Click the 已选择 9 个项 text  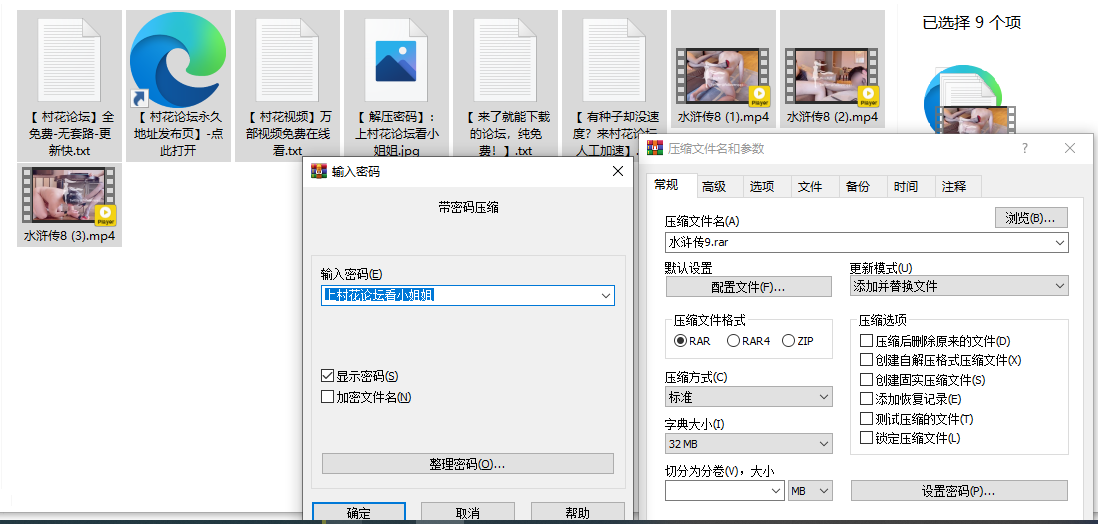pyautogui.click(x=971, y=22)
